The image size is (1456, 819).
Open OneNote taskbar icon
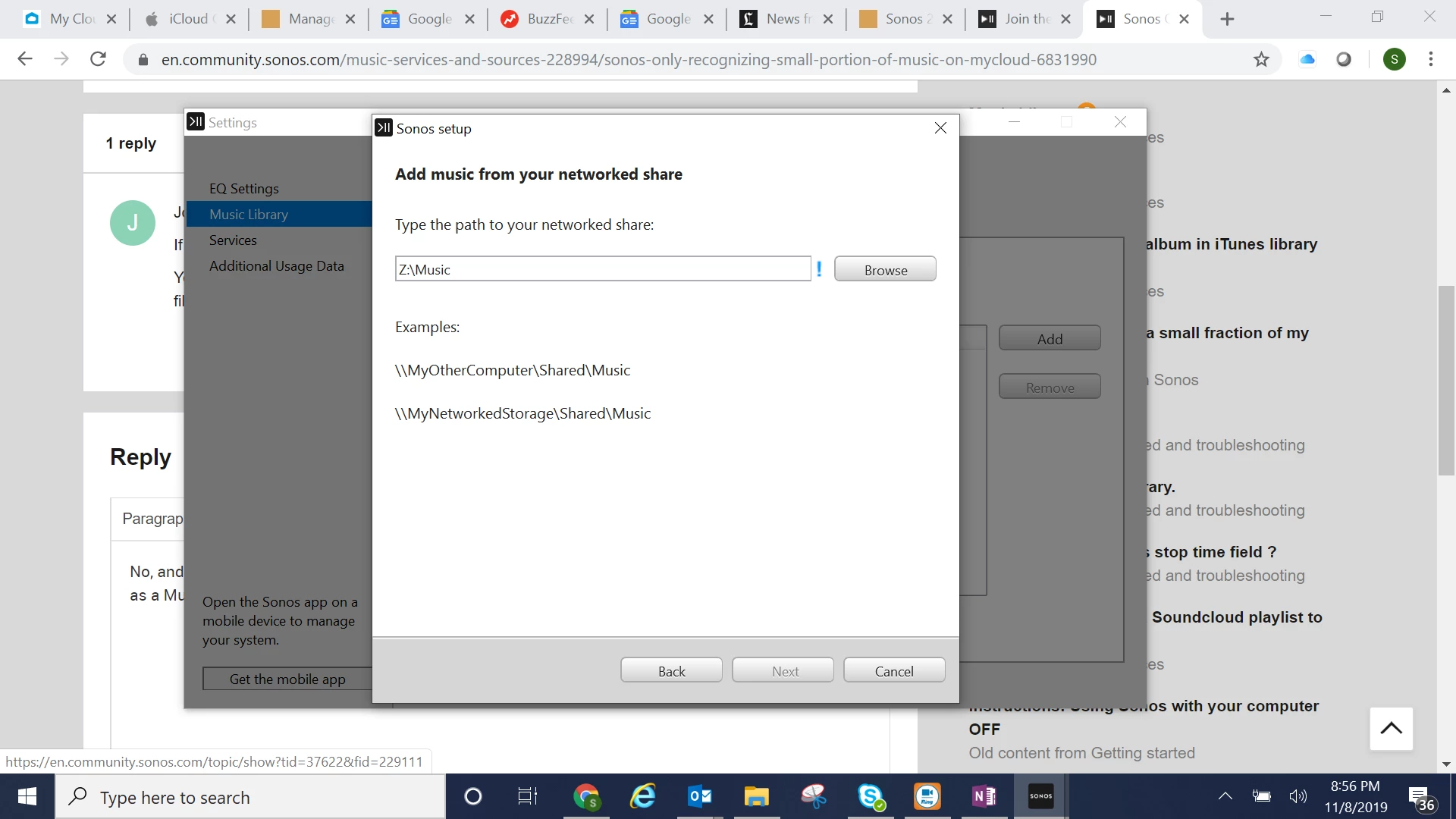coord(984,796)
